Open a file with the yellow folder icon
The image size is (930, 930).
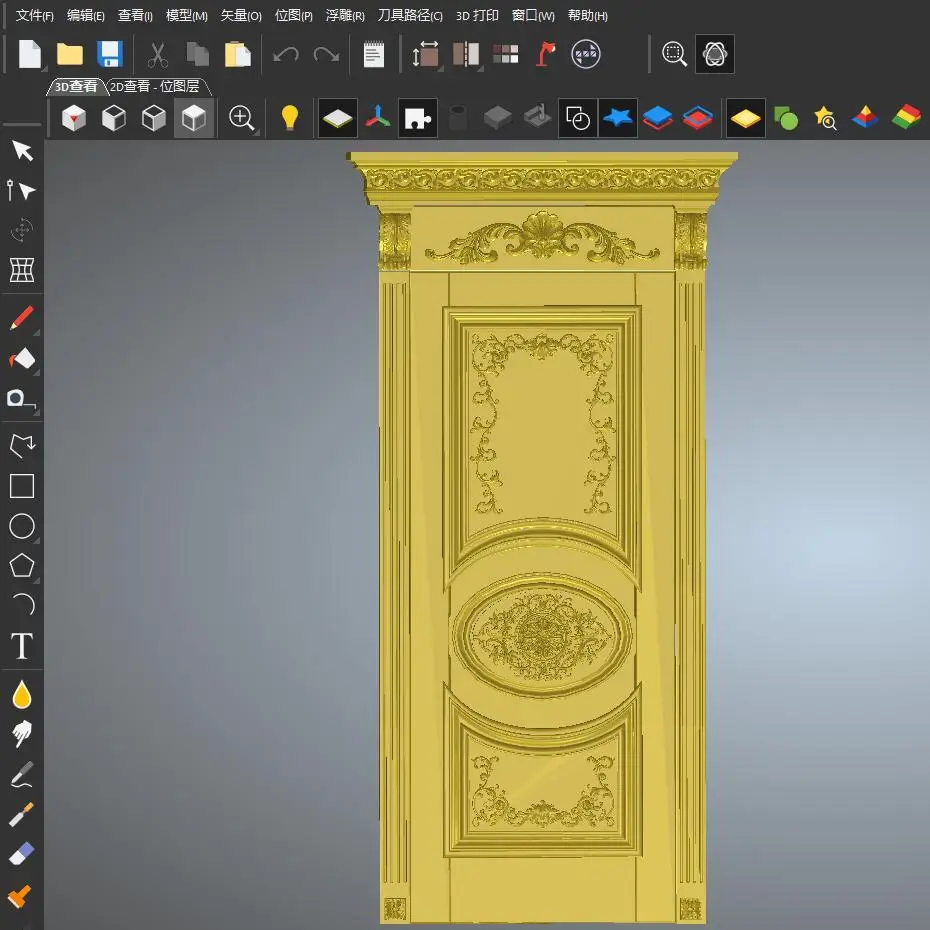pos(69,55)
